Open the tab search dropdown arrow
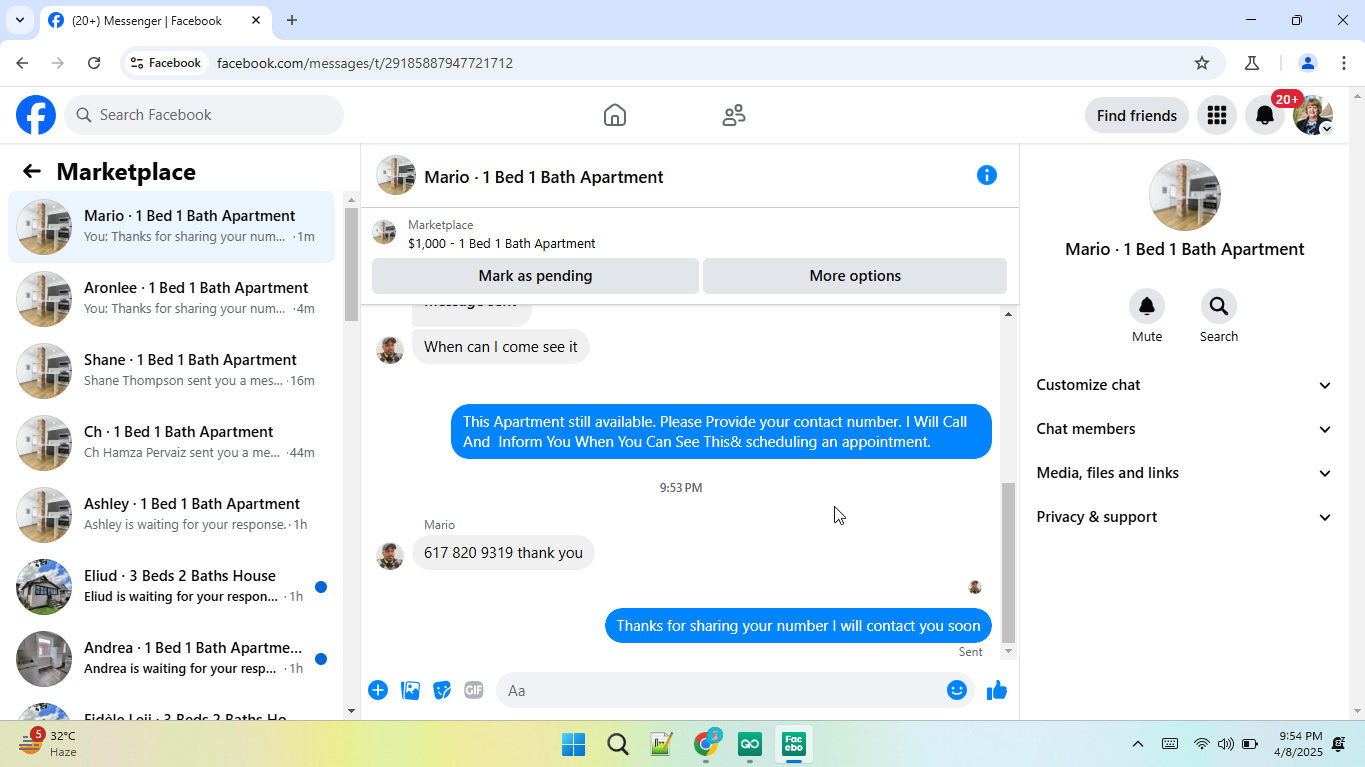The image size is (1365, 767). pyautogui.click(x=19, y=20)
